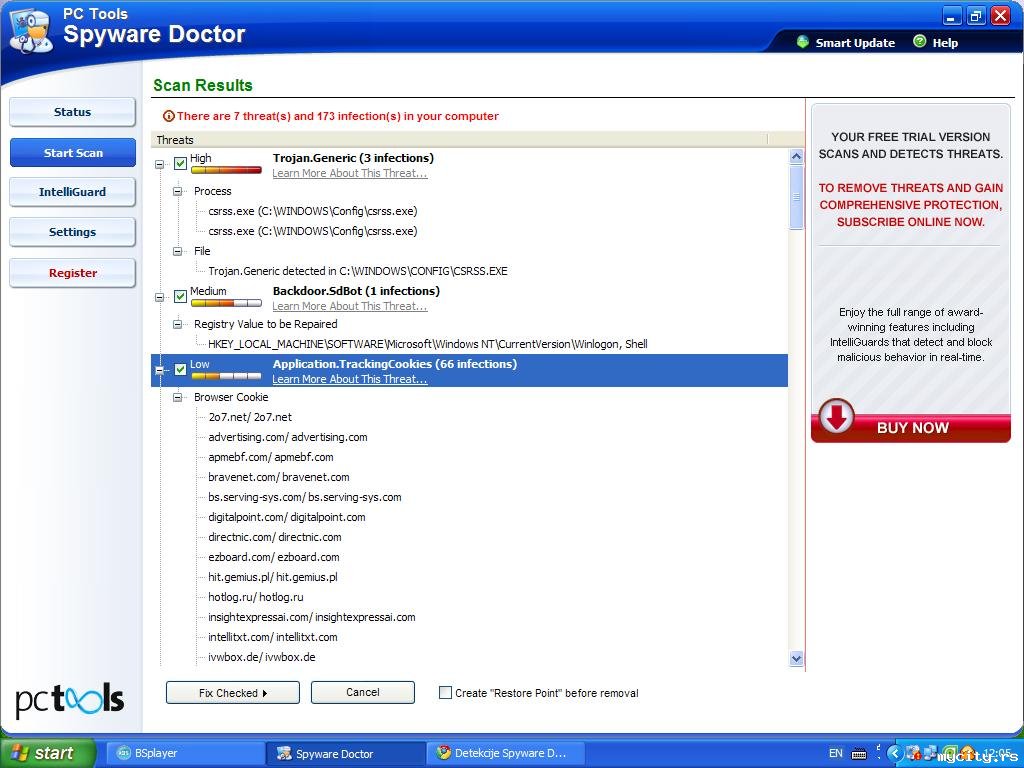This screenshot has width=1024, height=768.
Task: Select the HKEY_LOCAL_MACHINE Winlogon Shell entry
Action: coord(428,344)
